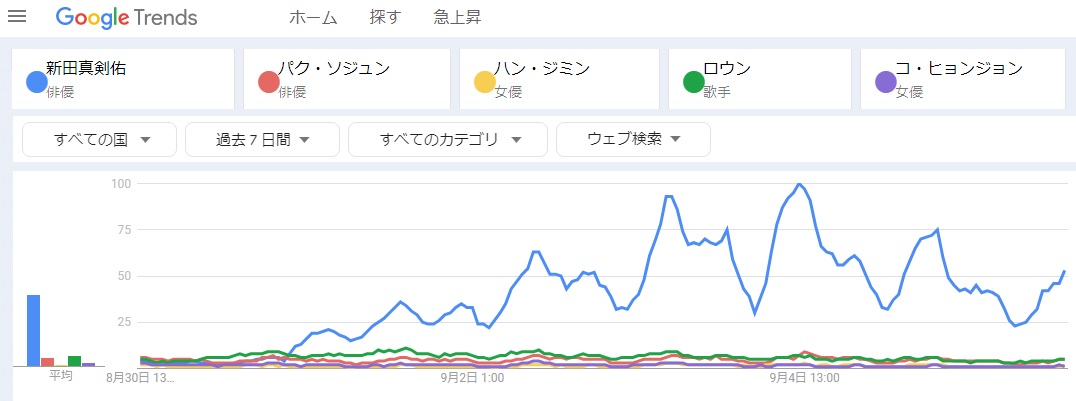1076x401 pixels.
Task: Switch to the 急上昇 trending tab
Action: [x=455, y=18]
